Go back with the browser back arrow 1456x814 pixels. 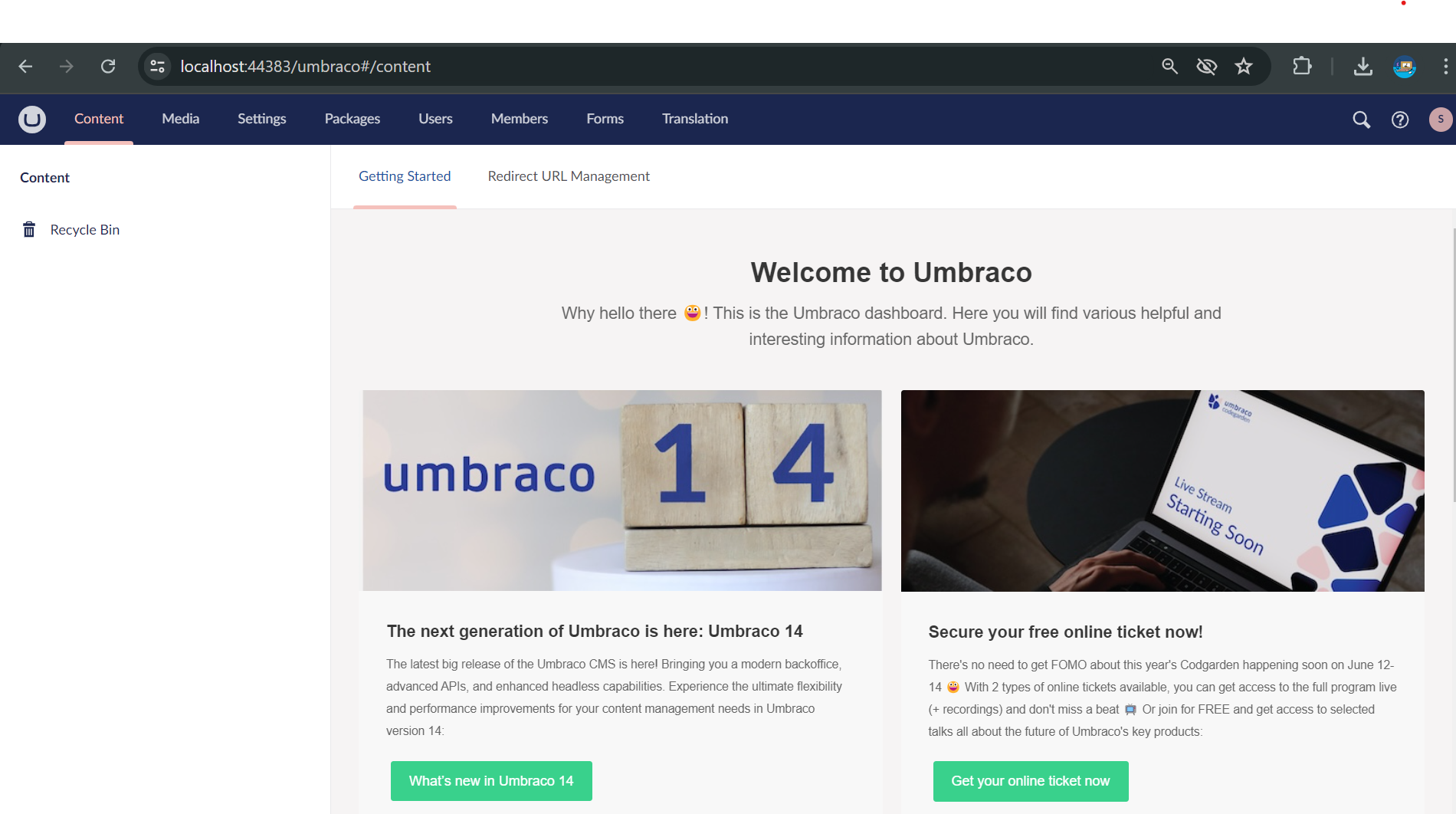point(25,67)
